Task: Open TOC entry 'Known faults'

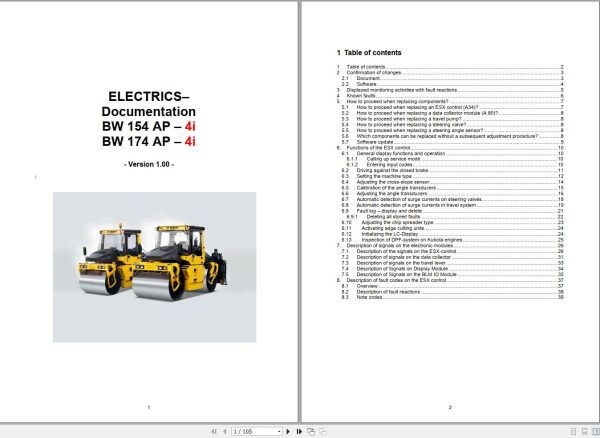Action: tap(450, 96)
